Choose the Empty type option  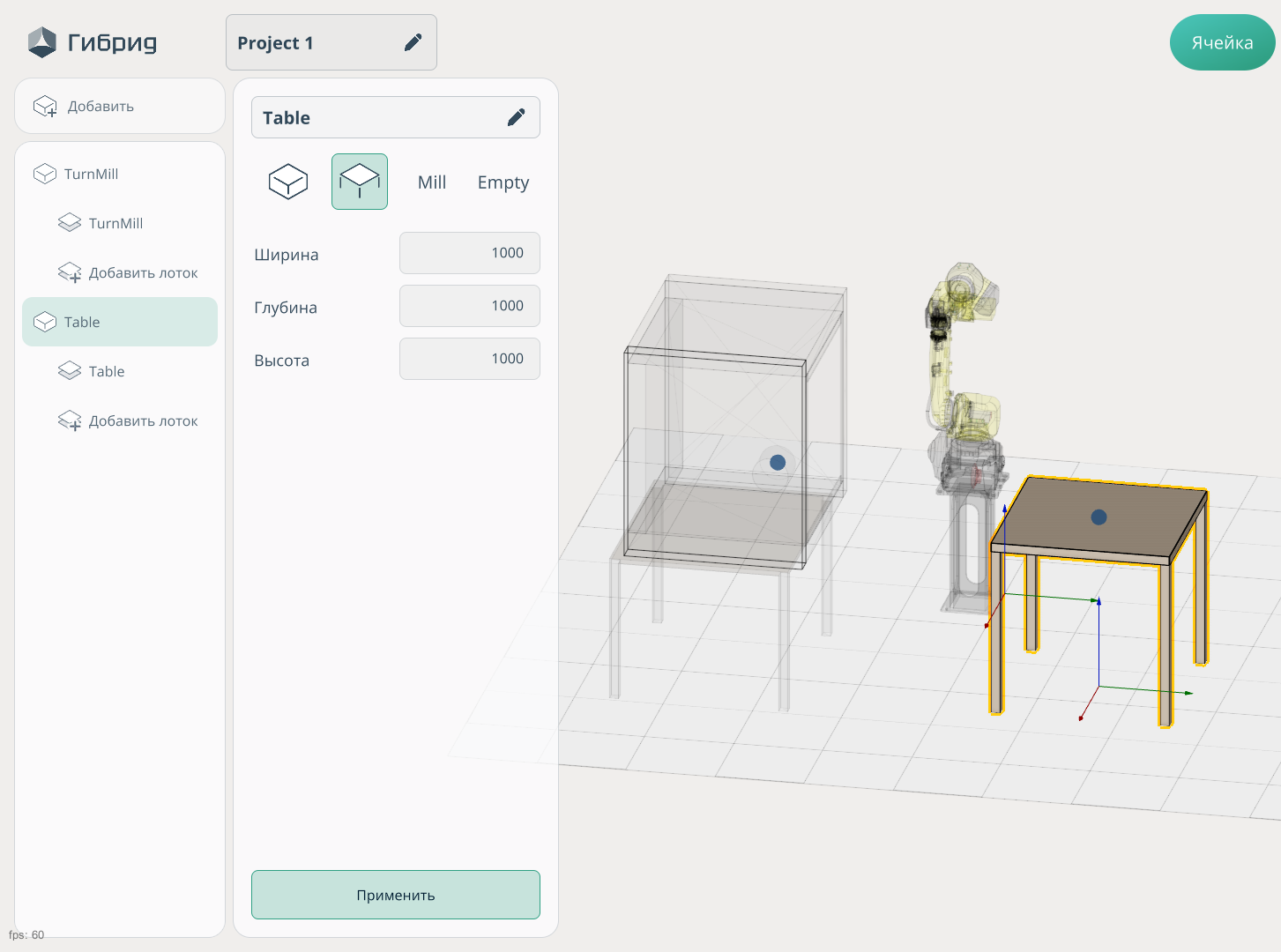pos(503,182)
